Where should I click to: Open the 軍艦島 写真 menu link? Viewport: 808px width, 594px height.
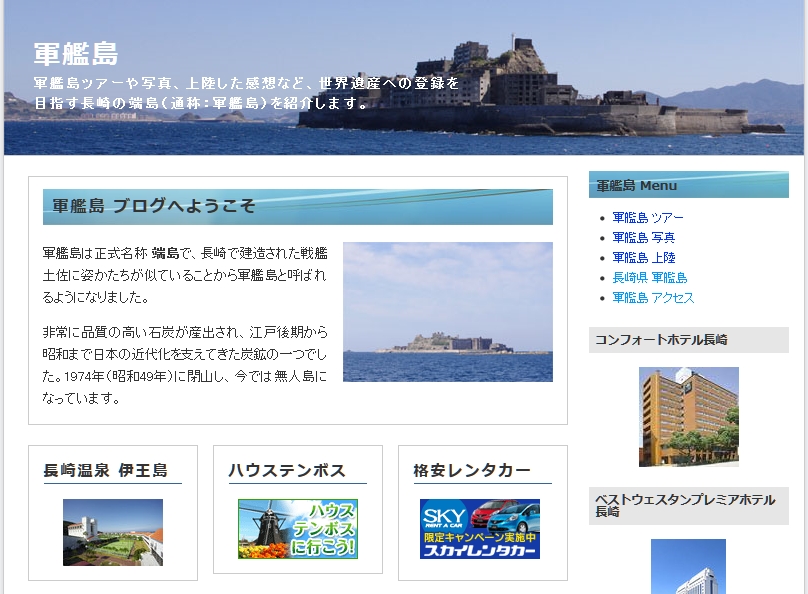pos(644,237)
